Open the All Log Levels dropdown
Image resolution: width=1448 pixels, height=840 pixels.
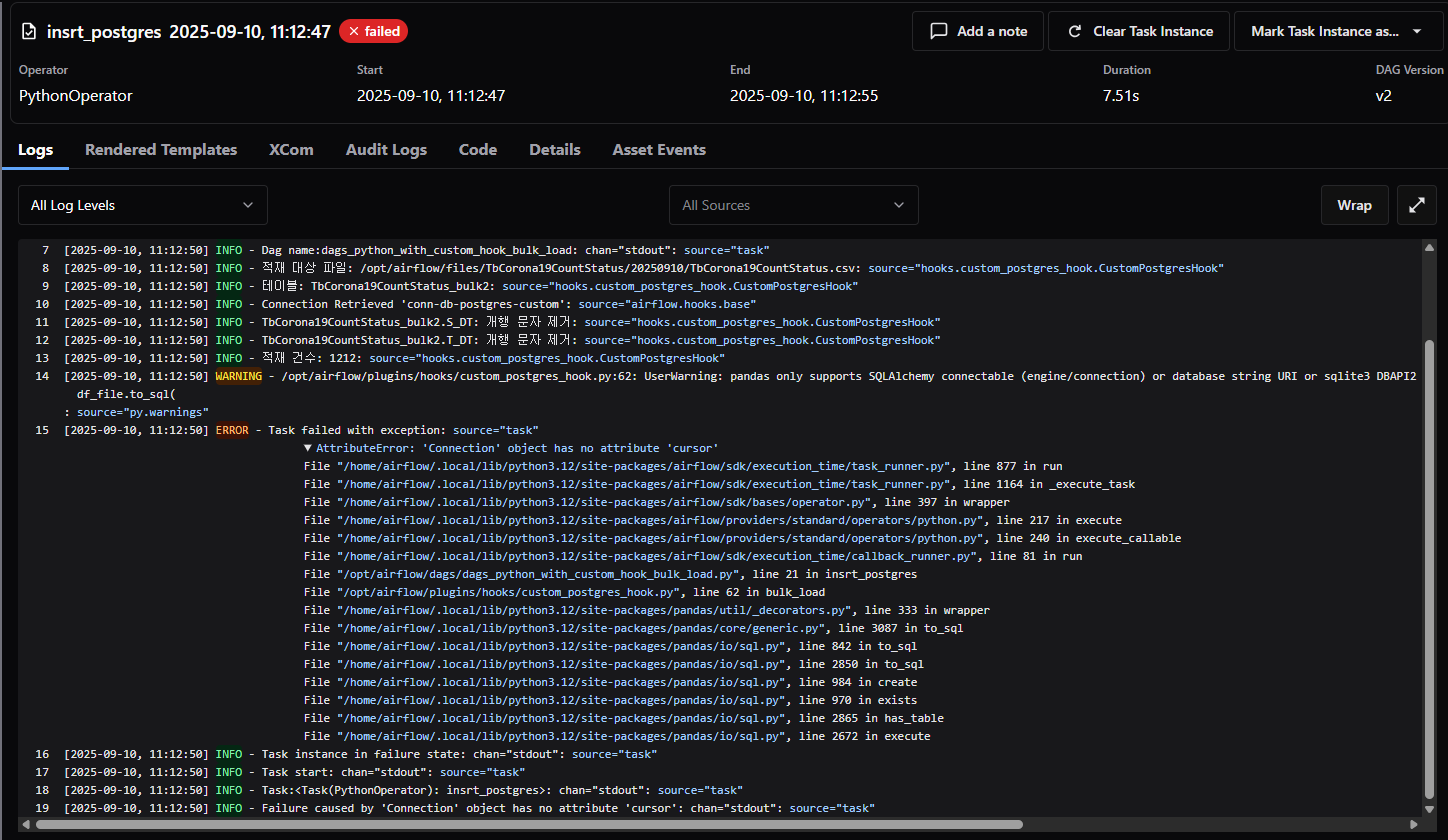point(143,205)
